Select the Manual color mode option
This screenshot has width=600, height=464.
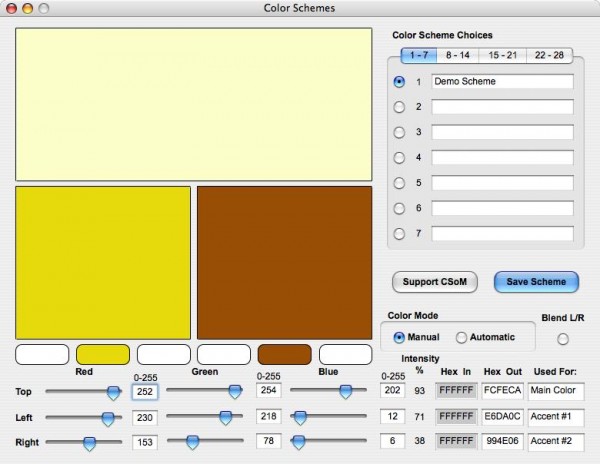coord(400,337)
